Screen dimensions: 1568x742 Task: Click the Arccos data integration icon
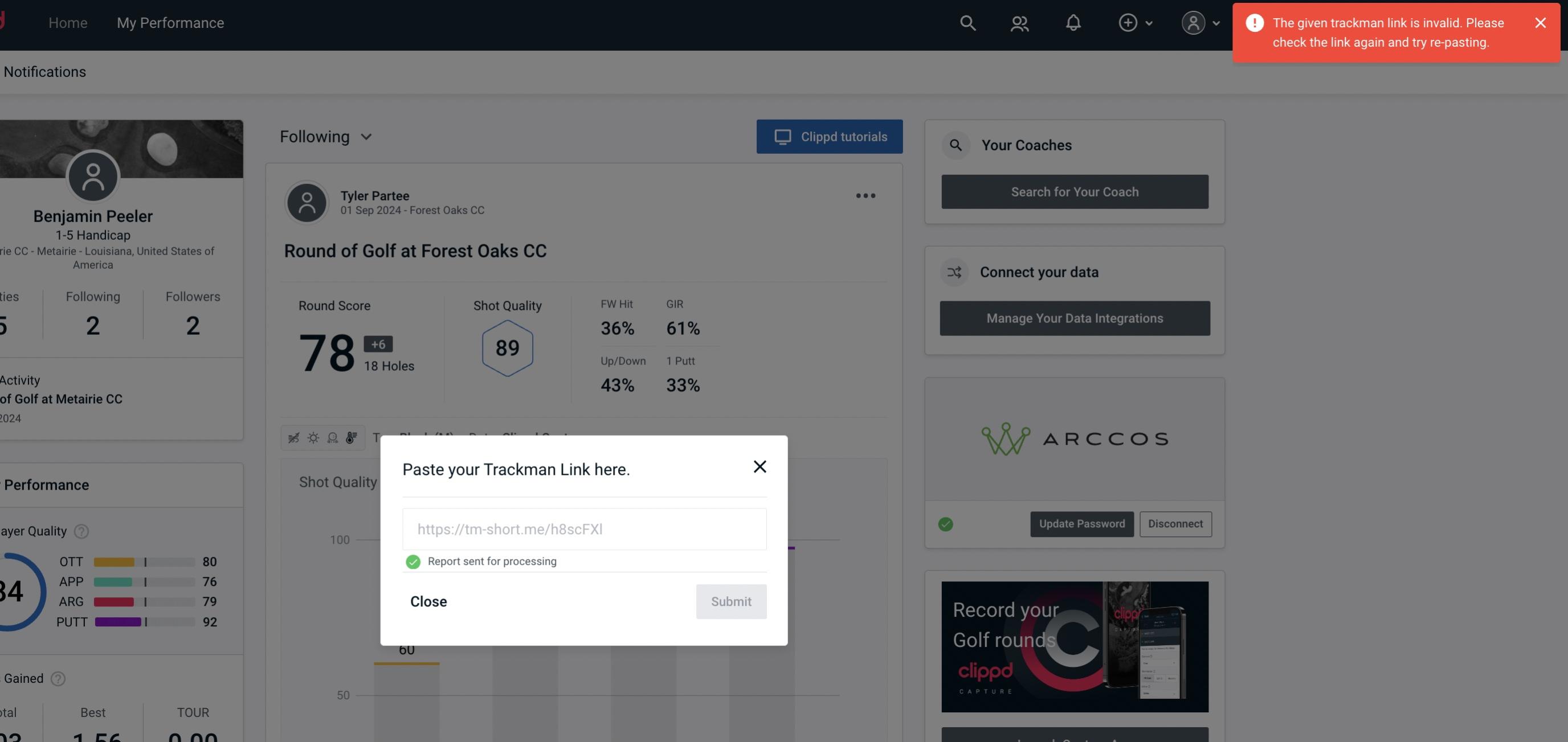[x=1075, y=438]
